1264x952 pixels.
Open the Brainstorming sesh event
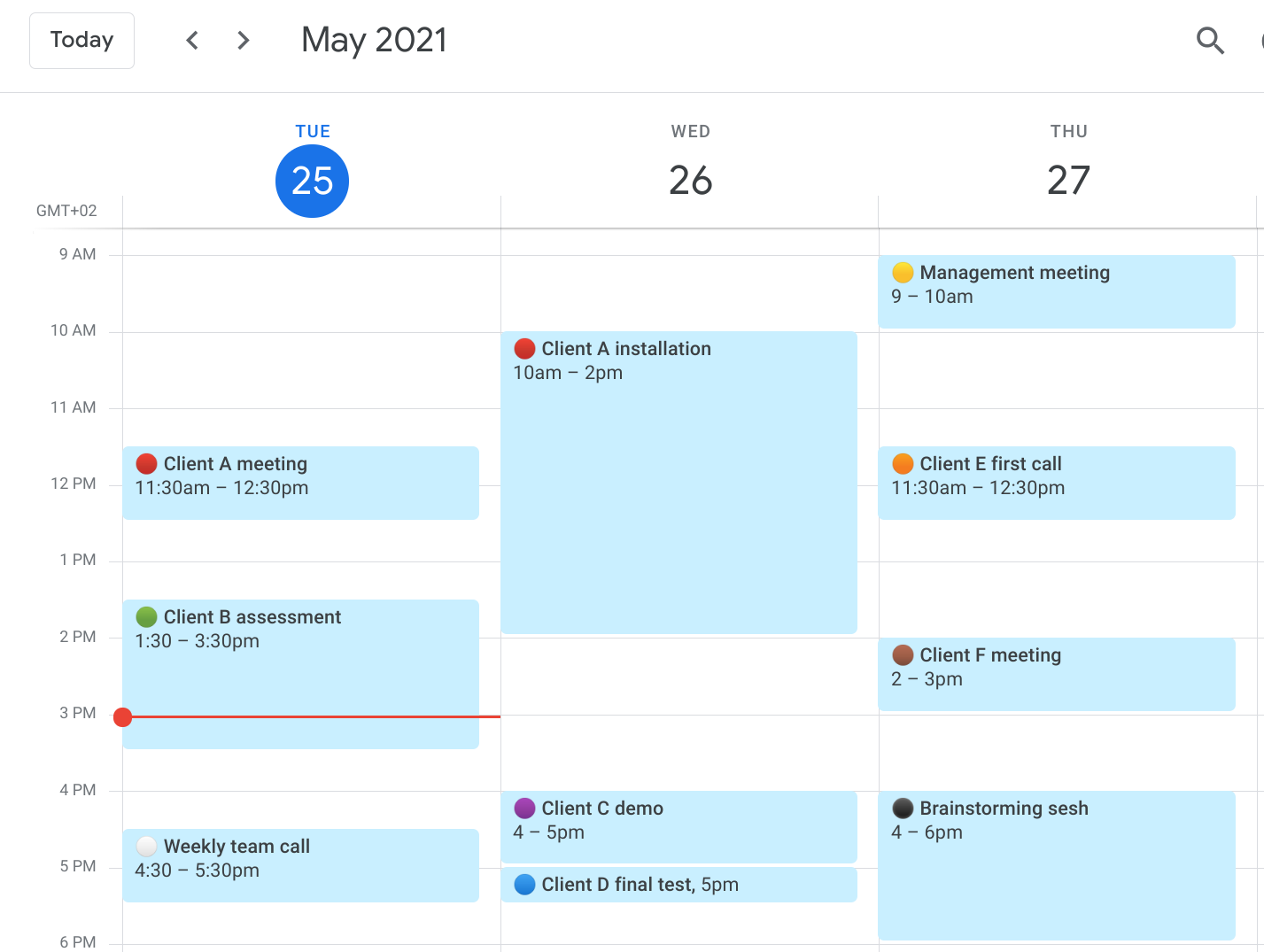(1057, 865)
